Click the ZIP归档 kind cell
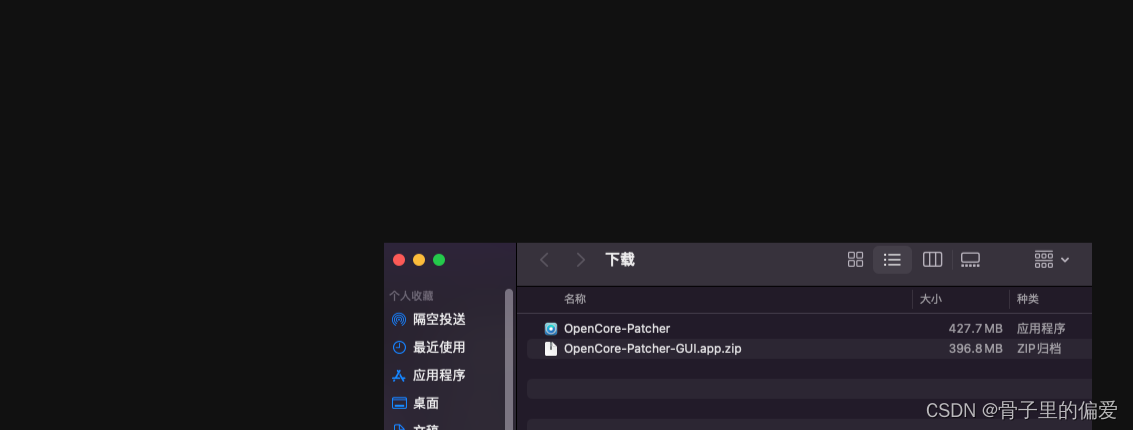The width and height of the screenshot is (1133, 430). [1038, 349]
